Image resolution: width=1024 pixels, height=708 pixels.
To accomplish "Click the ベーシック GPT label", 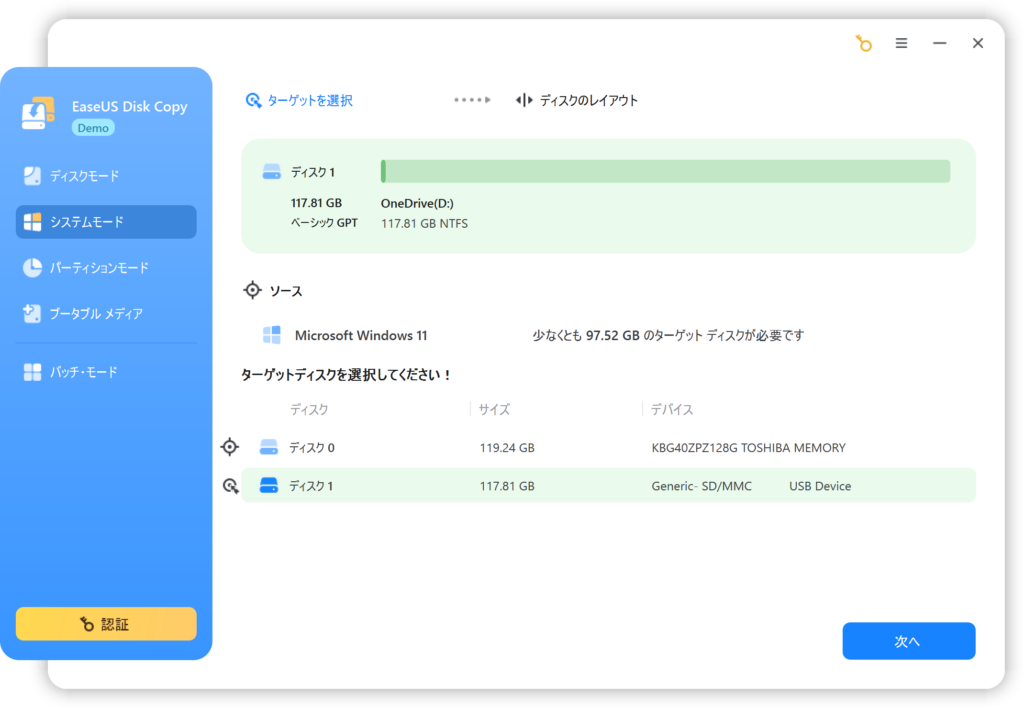I will 324,223.
